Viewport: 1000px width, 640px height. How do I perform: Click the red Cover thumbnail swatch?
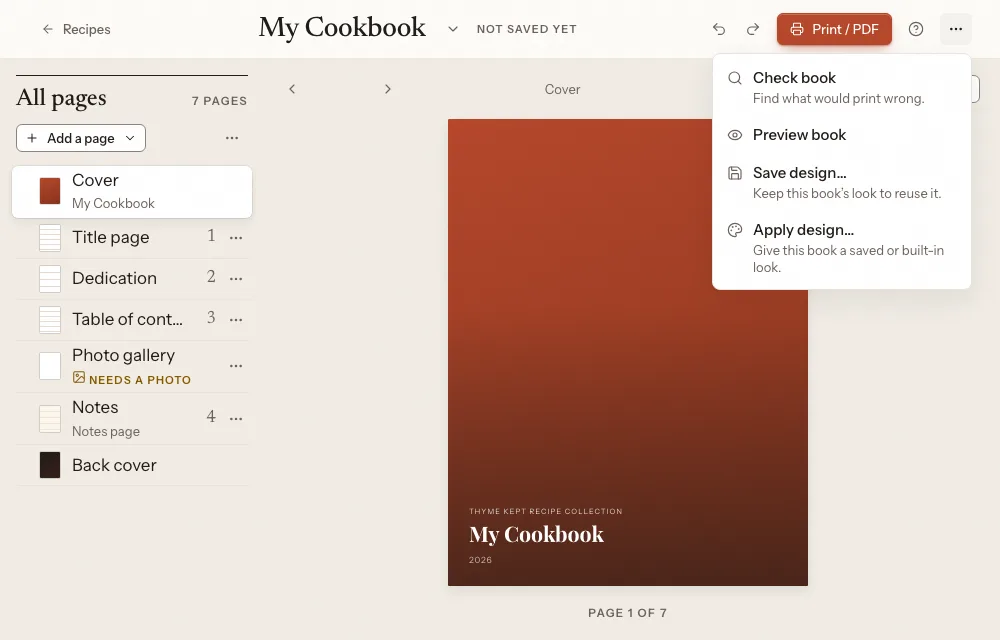(50, 191)
